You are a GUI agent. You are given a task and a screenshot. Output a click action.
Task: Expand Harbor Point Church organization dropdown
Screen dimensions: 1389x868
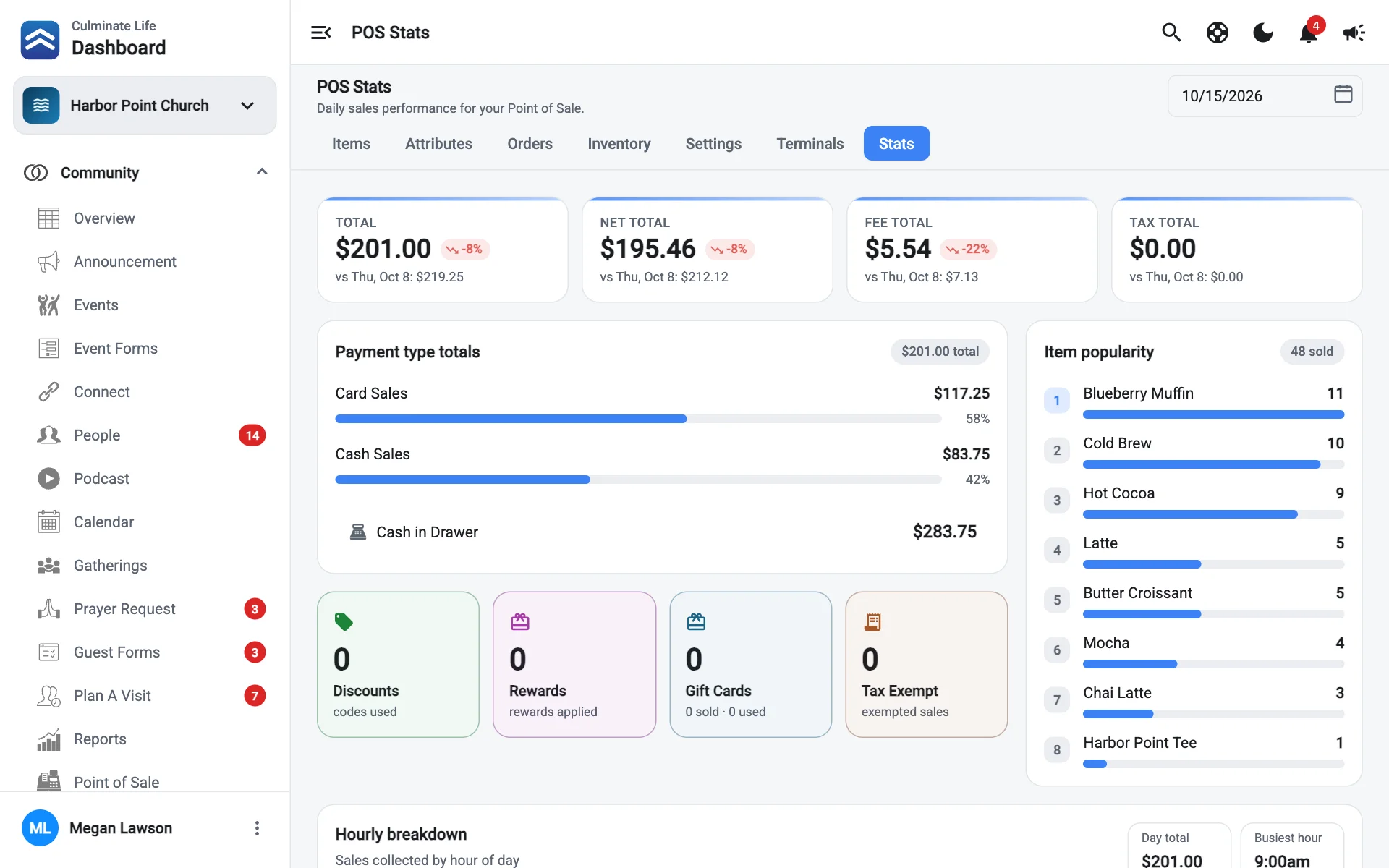coord(145,106)
